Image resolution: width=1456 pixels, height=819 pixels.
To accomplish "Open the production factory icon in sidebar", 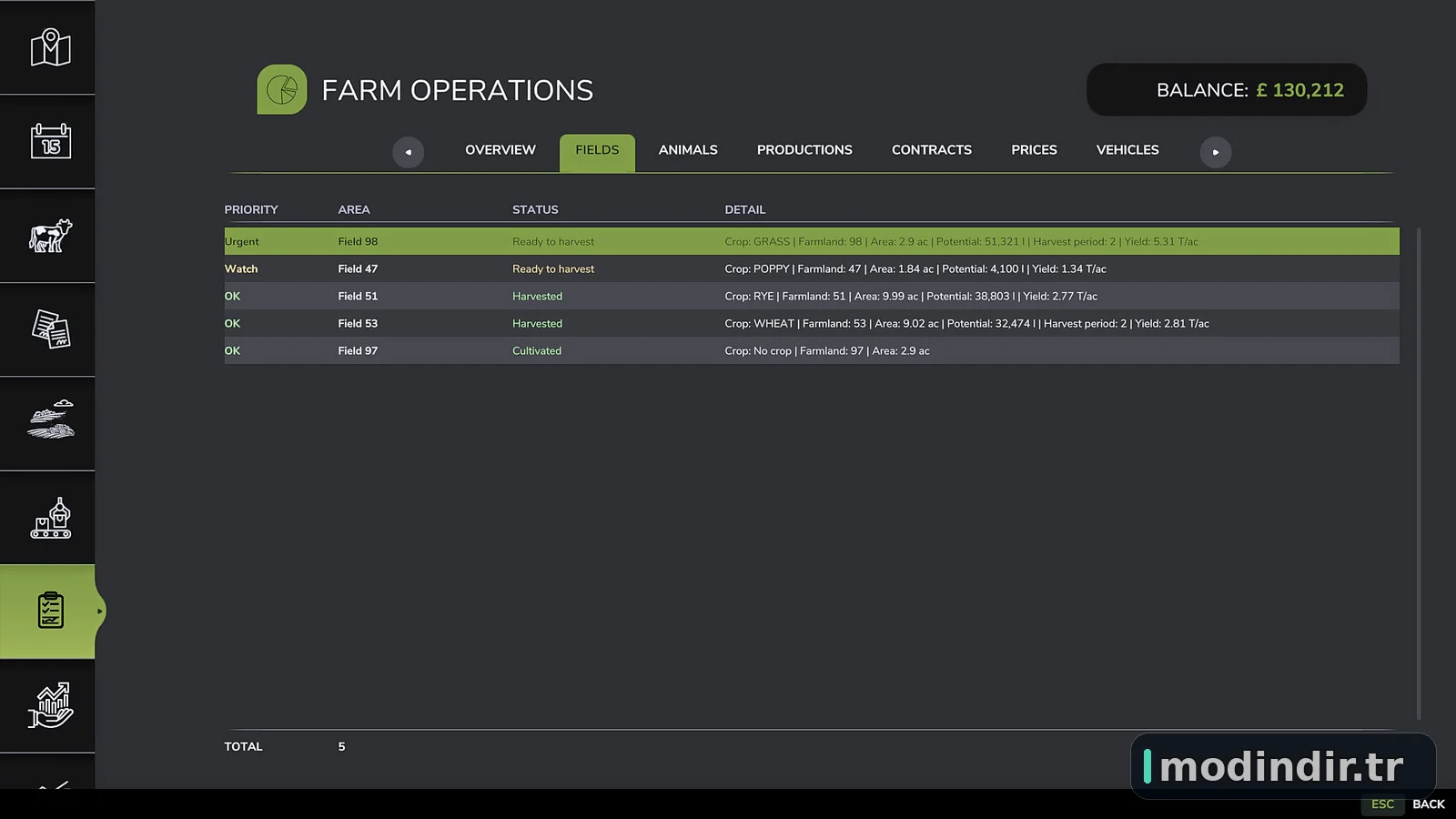I will coord(50,518).
